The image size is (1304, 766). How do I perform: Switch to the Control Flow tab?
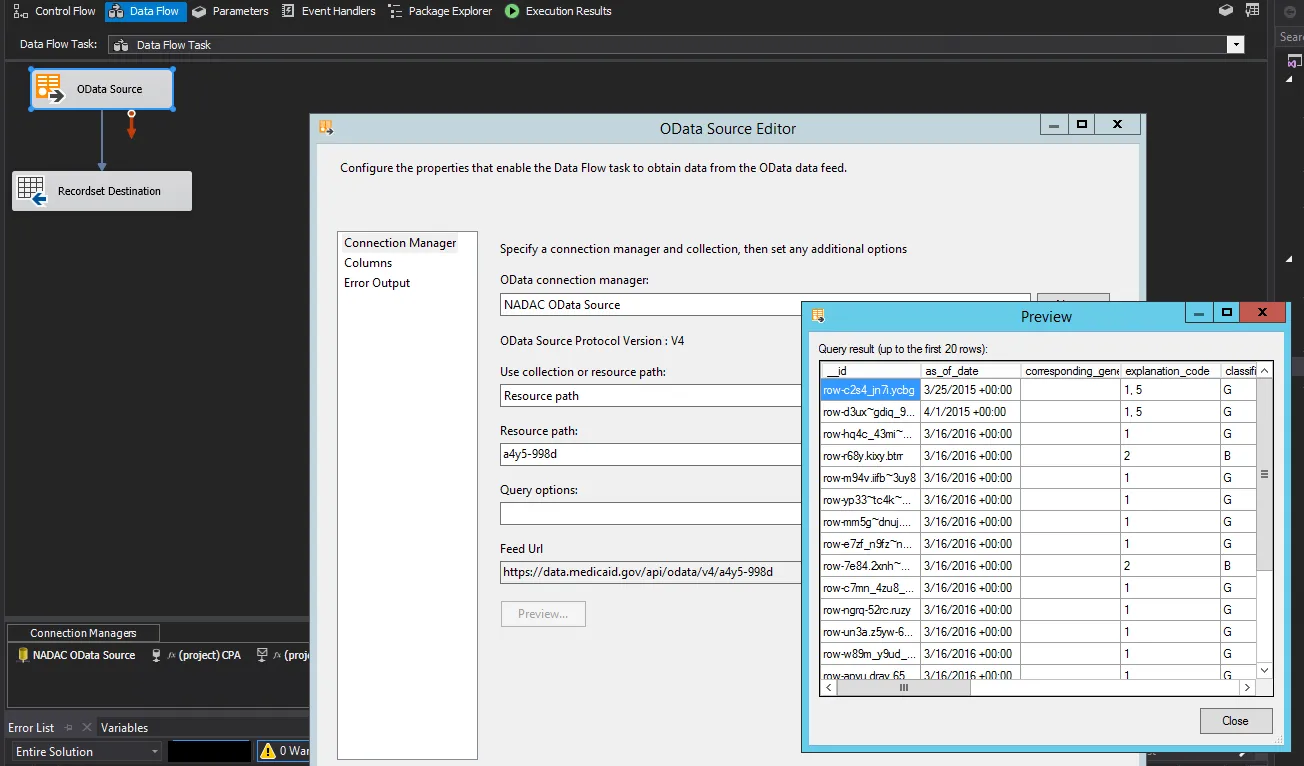[55, 11]
